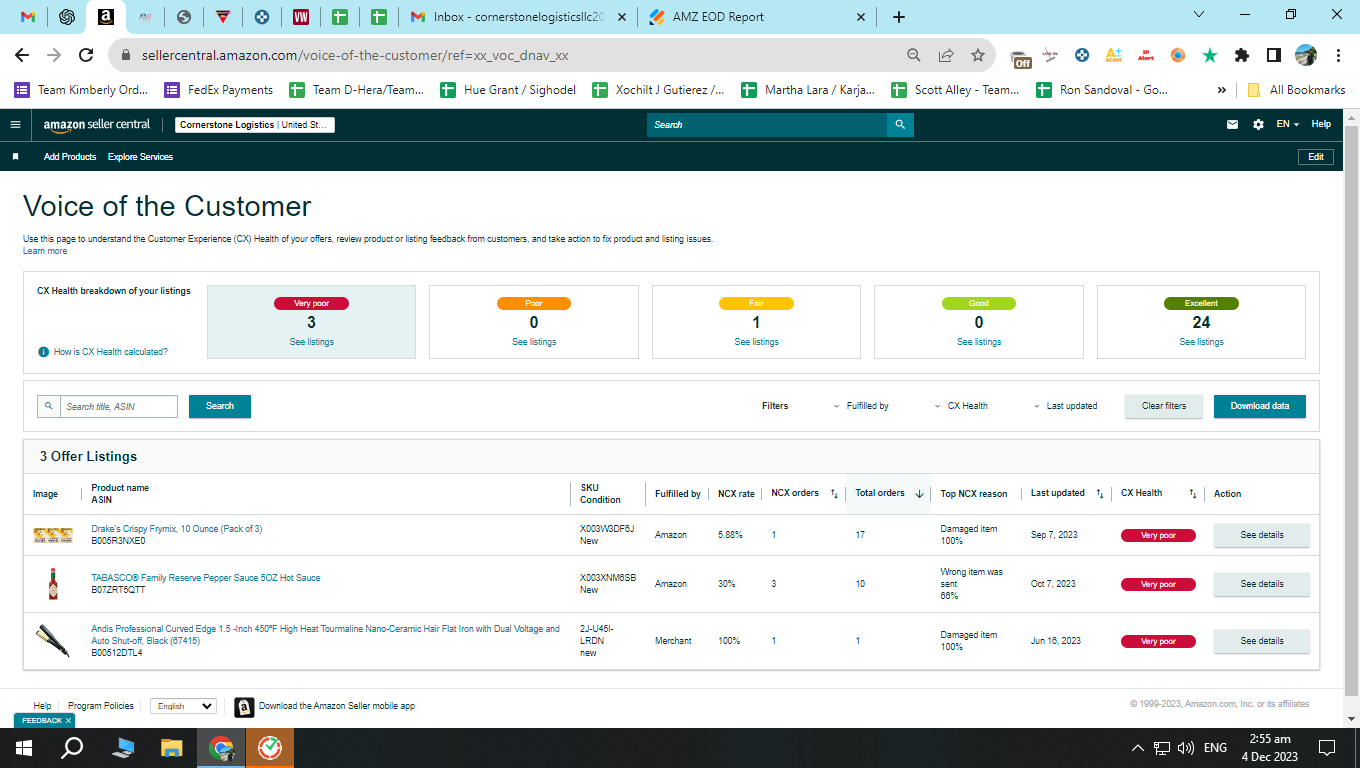
Task: Bookmark this page with the star icon
Action: (978, 55)
